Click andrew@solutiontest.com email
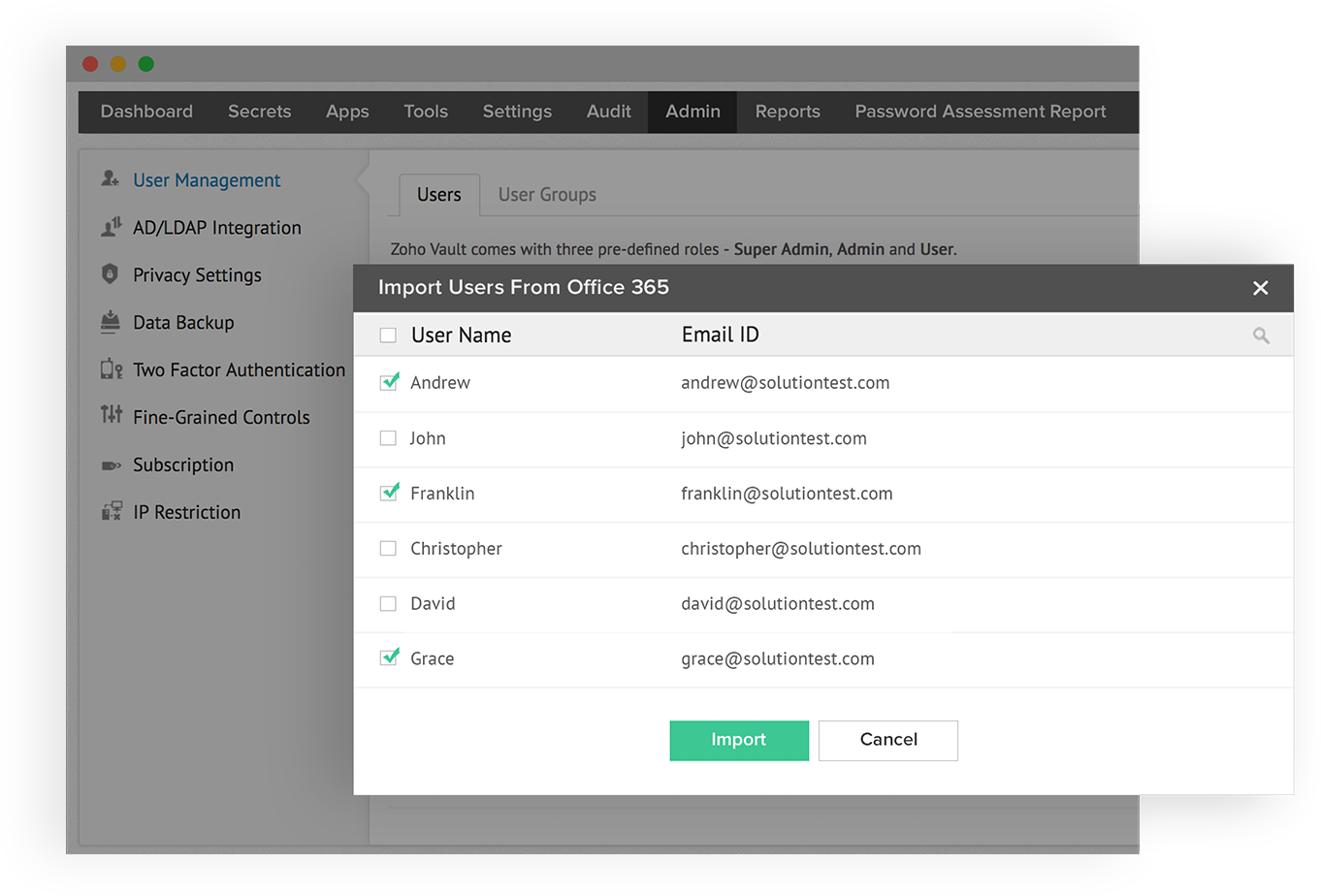 (x=785, y=382)
